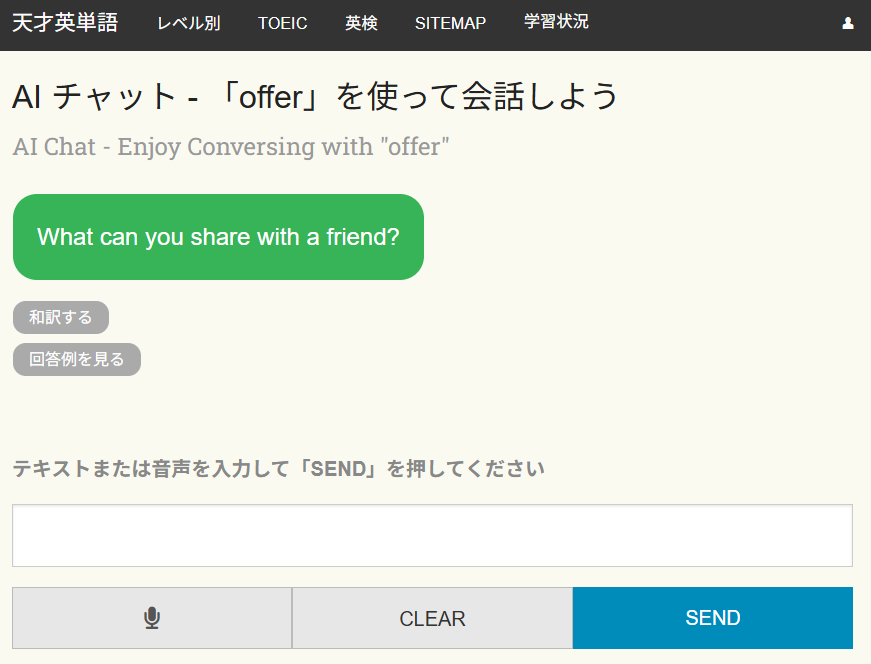Open the 英検 navigation item
Viewport: 871px width, 664px height.
361,23
